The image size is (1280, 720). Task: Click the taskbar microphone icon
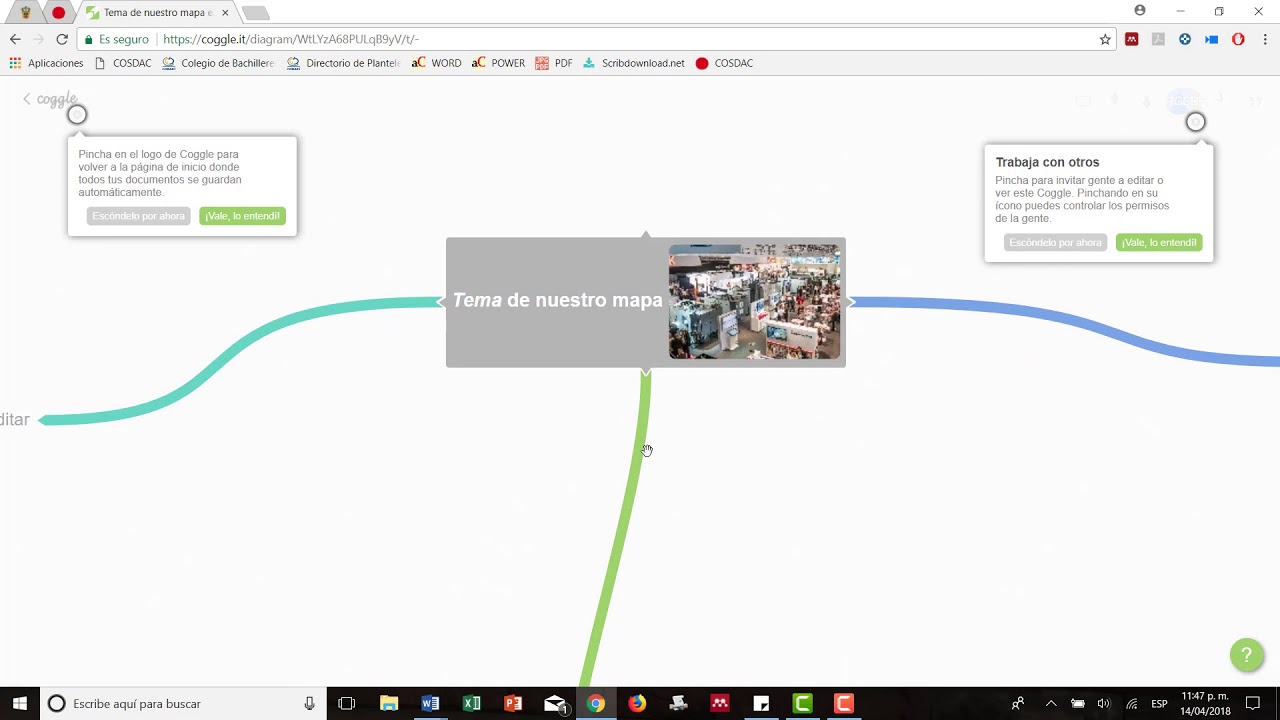pos(310,704)
